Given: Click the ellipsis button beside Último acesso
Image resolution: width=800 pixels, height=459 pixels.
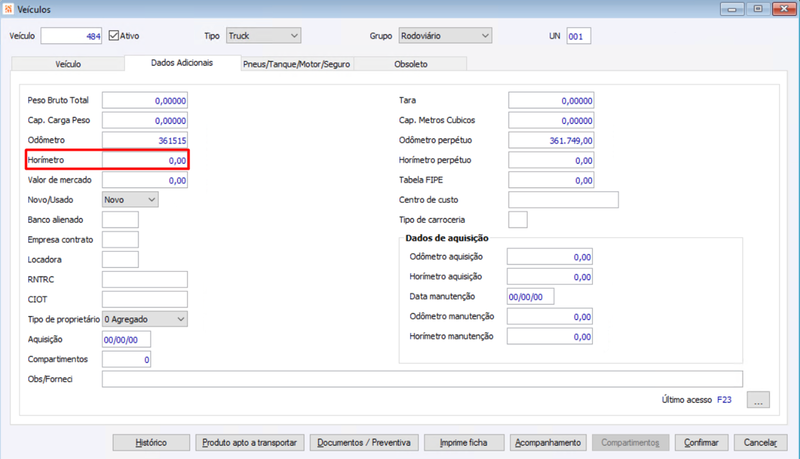Looking at the screenshot, I should (758, 400).
